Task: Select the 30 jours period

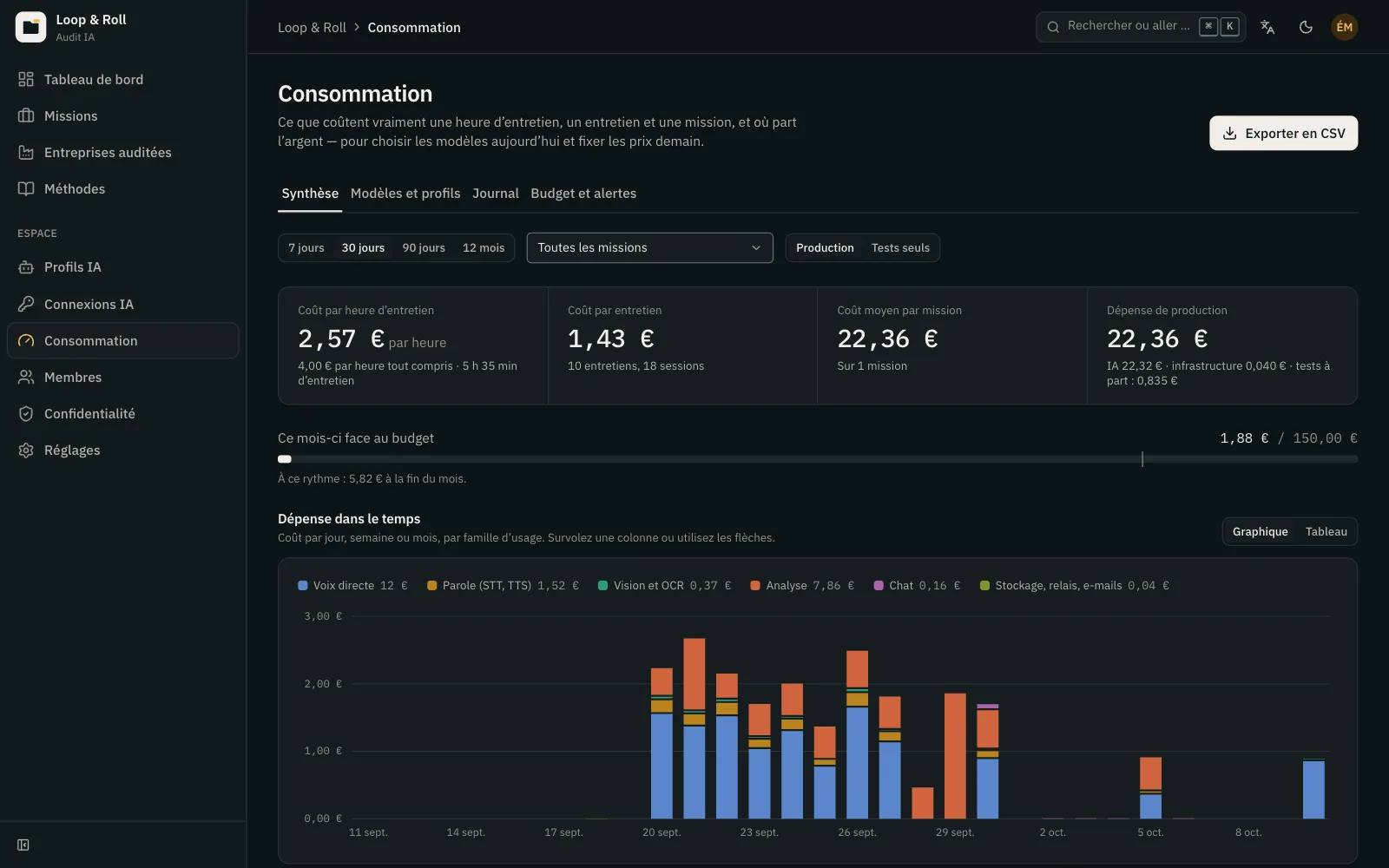Action: coord(363,247)
